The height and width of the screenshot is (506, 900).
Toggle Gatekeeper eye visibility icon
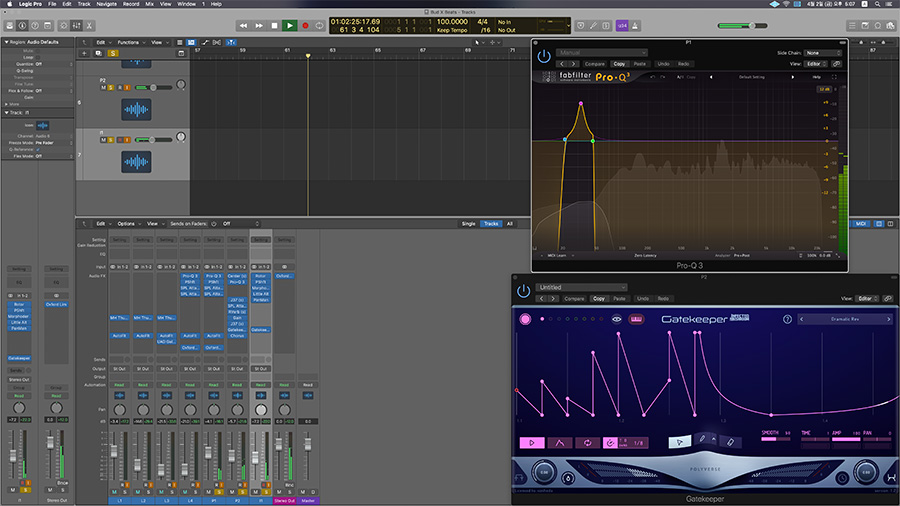click(616, 319)
